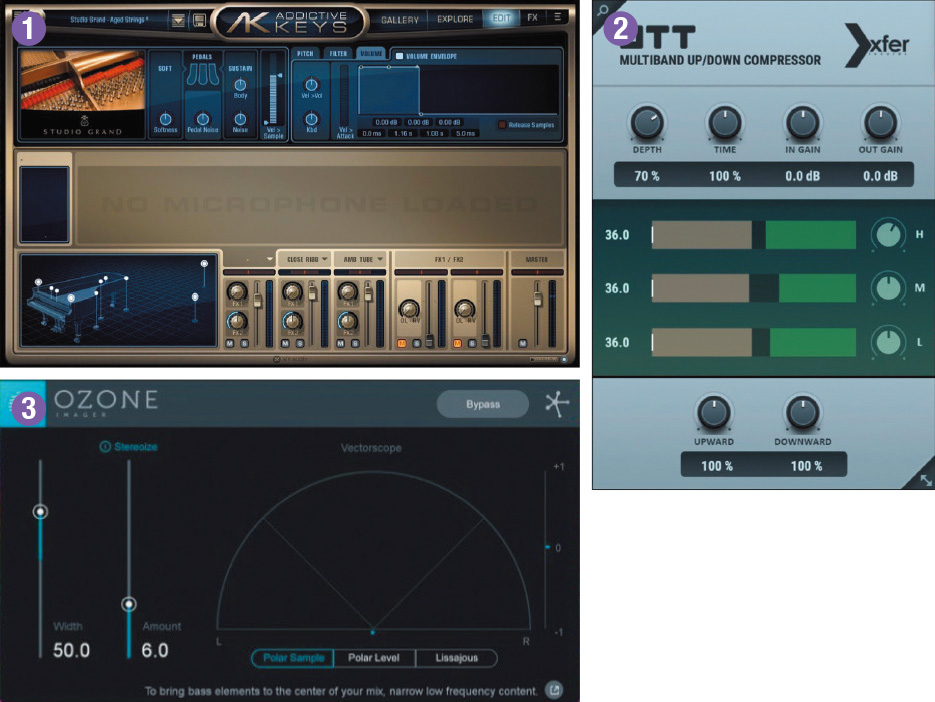Click the floppy disk save preset icon
935x702 pixels.
pos(199,20)
